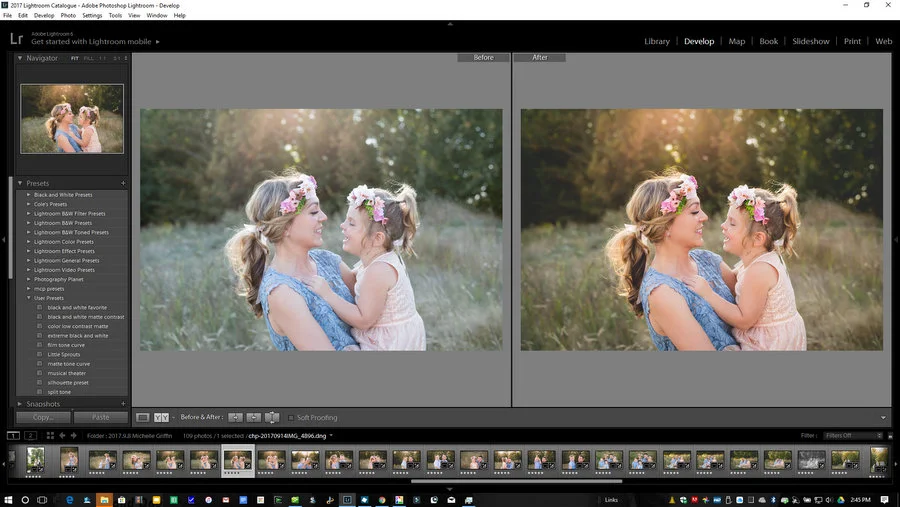
Task: Open Before/After view options dropdown arrow
Action: tap(173, 417)
